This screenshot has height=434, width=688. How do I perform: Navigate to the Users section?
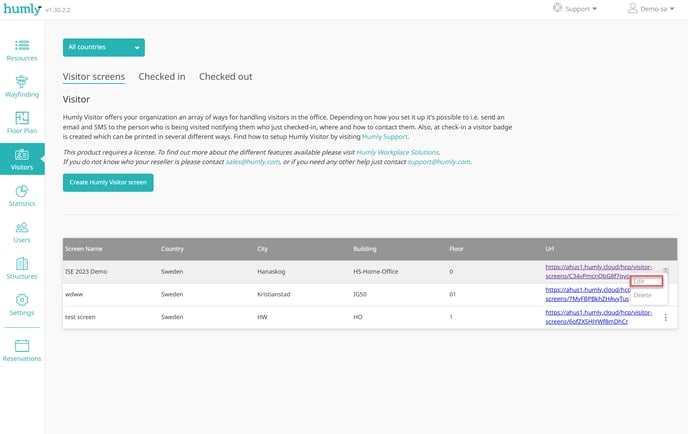pyautogui.click(x=22, y=233)
